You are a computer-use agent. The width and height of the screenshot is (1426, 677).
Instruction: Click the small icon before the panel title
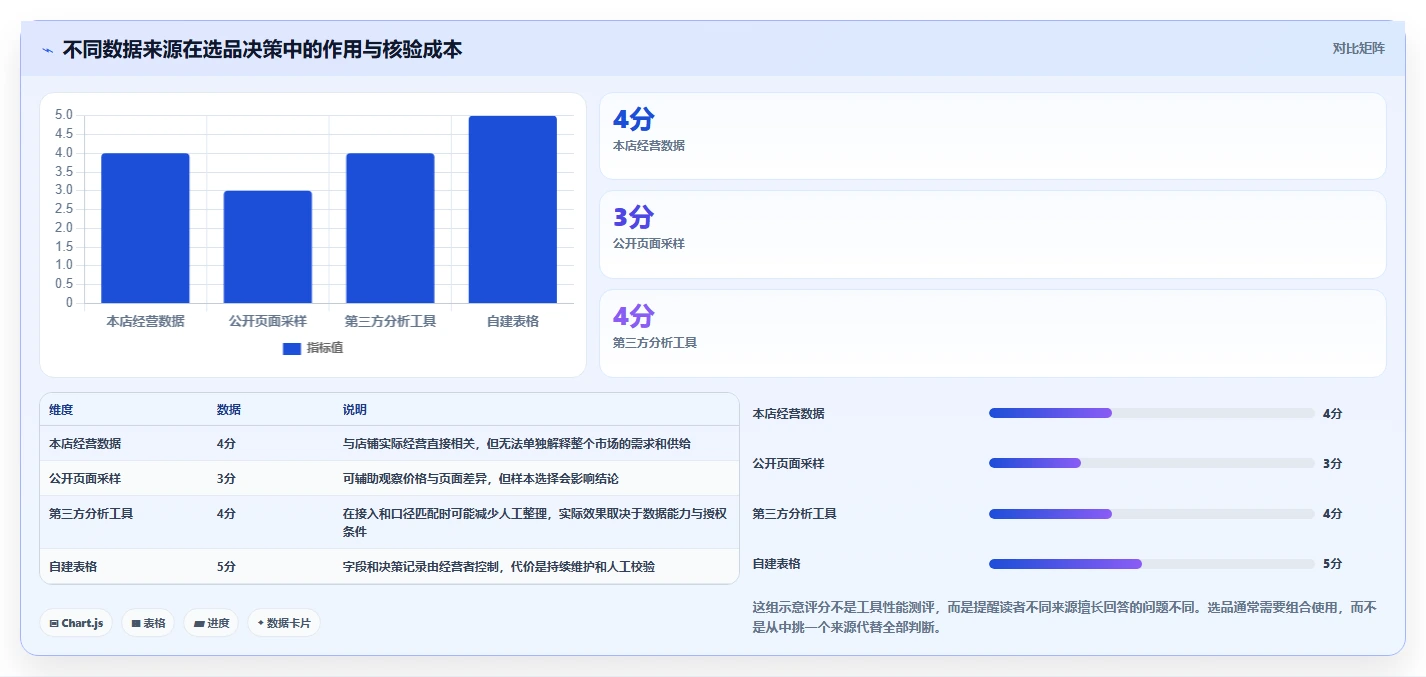pyautogui.click(x=47, y=50)
